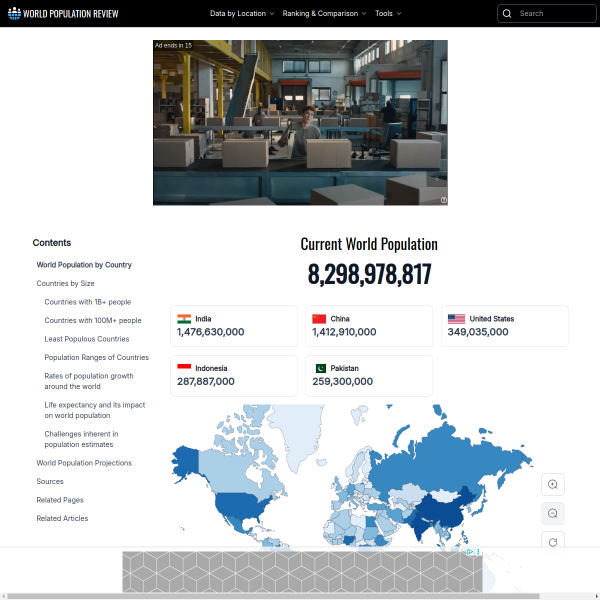Image resolution: width=600 pixels, height=600 pixels.
Task: Click the India flag icon
Action: (184, 319)
